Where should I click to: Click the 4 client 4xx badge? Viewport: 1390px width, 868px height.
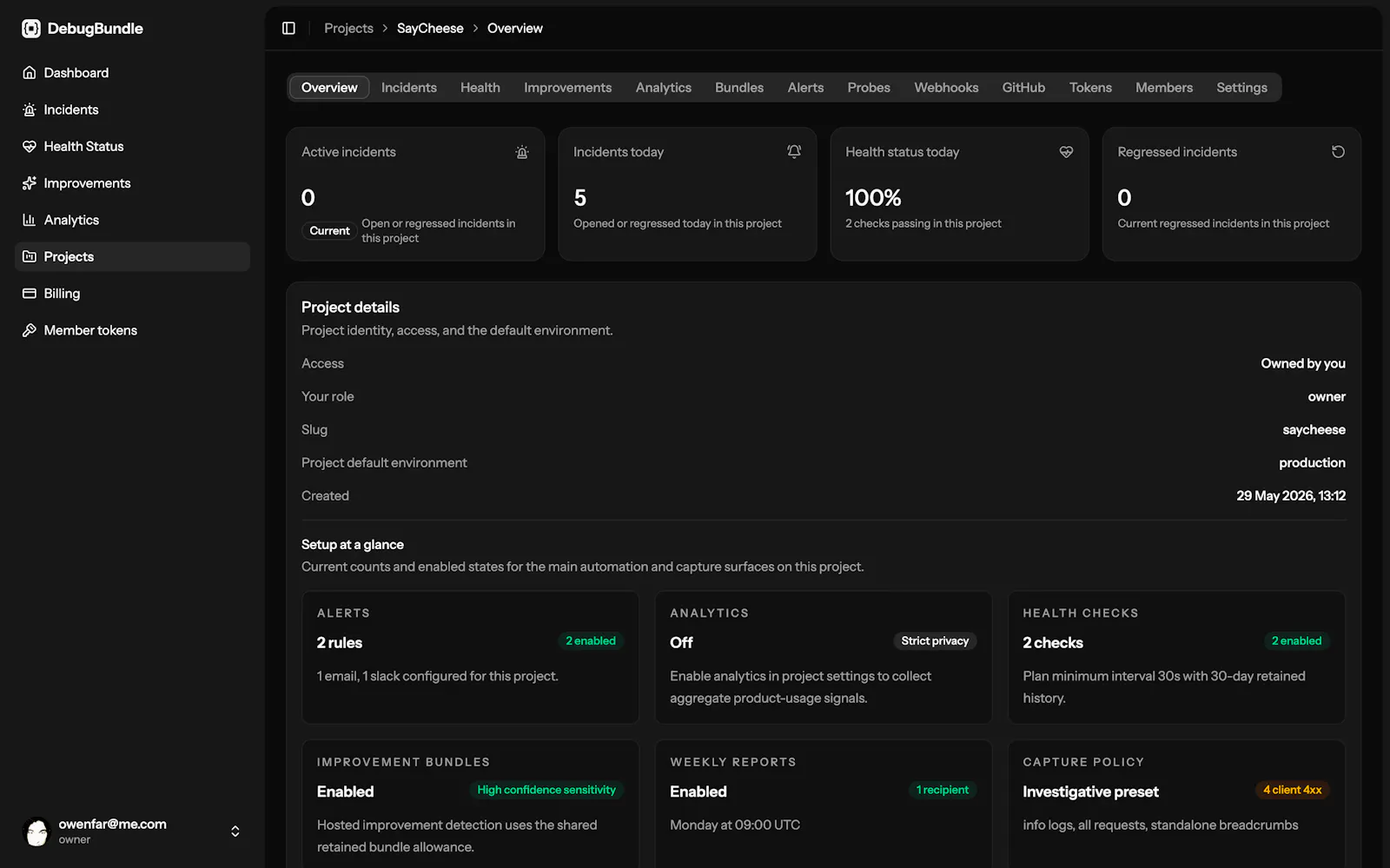1292,790
